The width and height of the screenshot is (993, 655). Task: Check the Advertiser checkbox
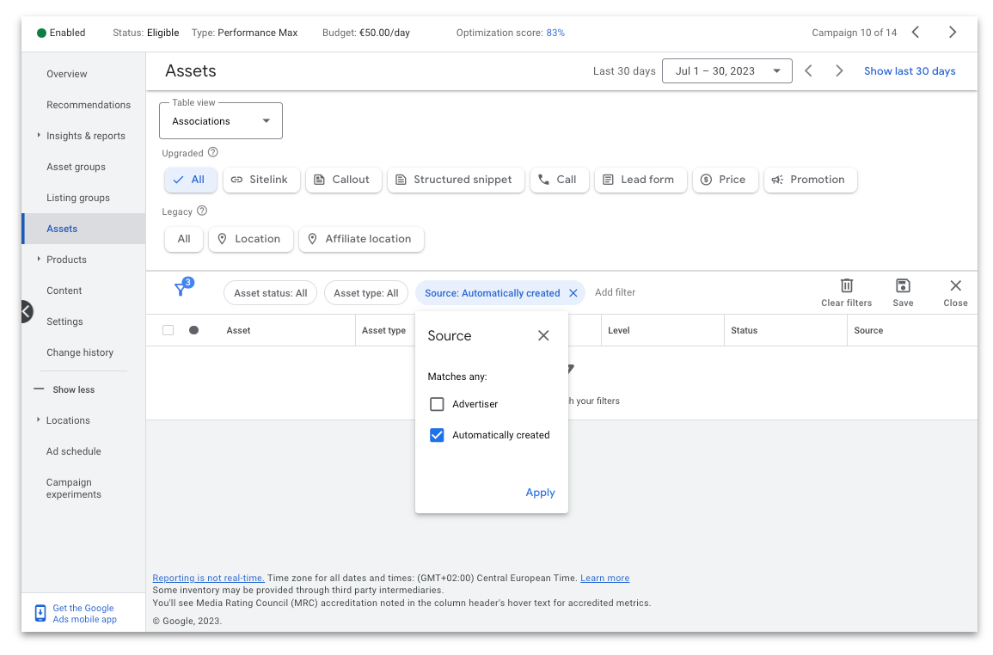coord(437,404)
